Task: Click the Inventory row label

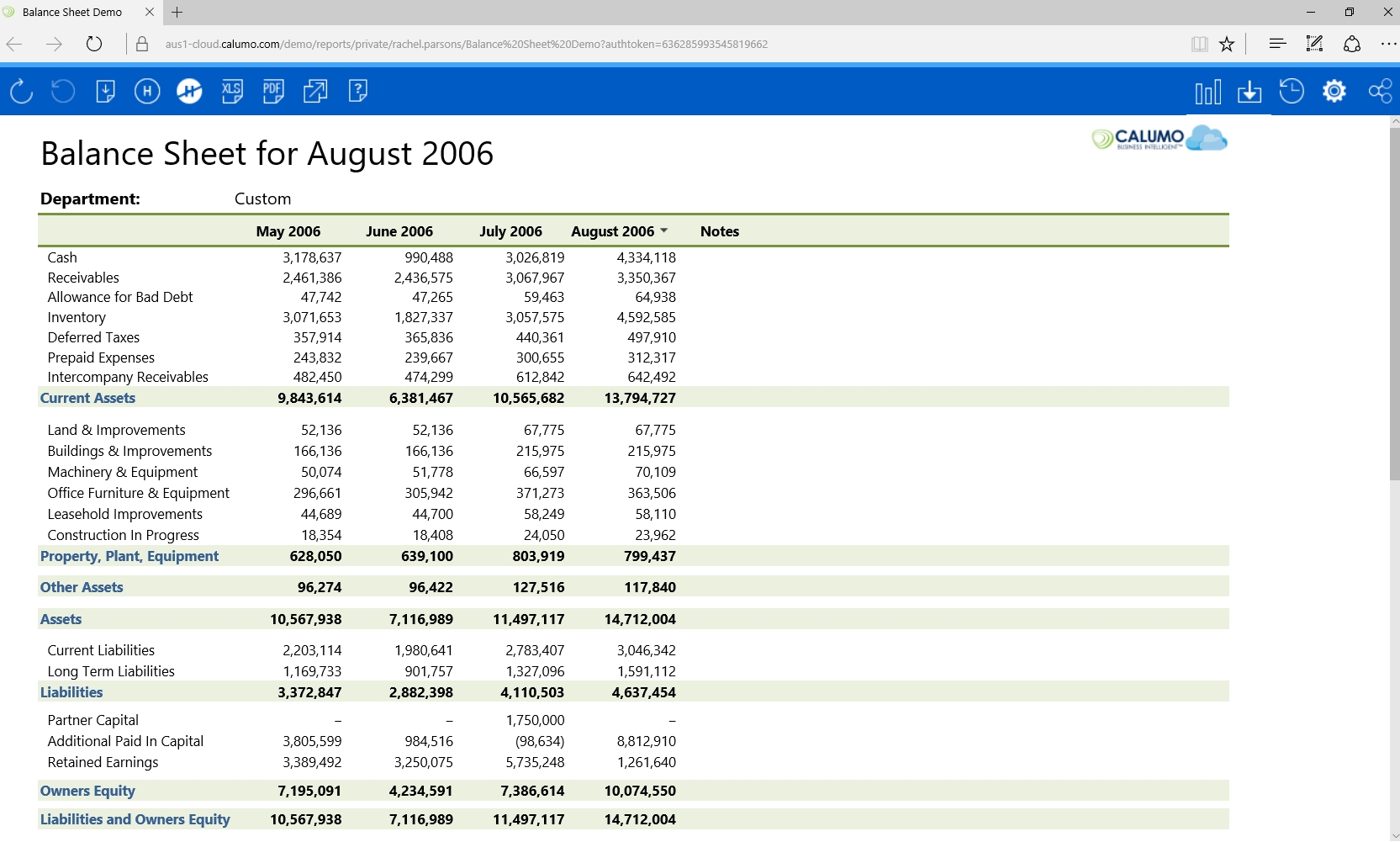Action: (x=77, y=317)
